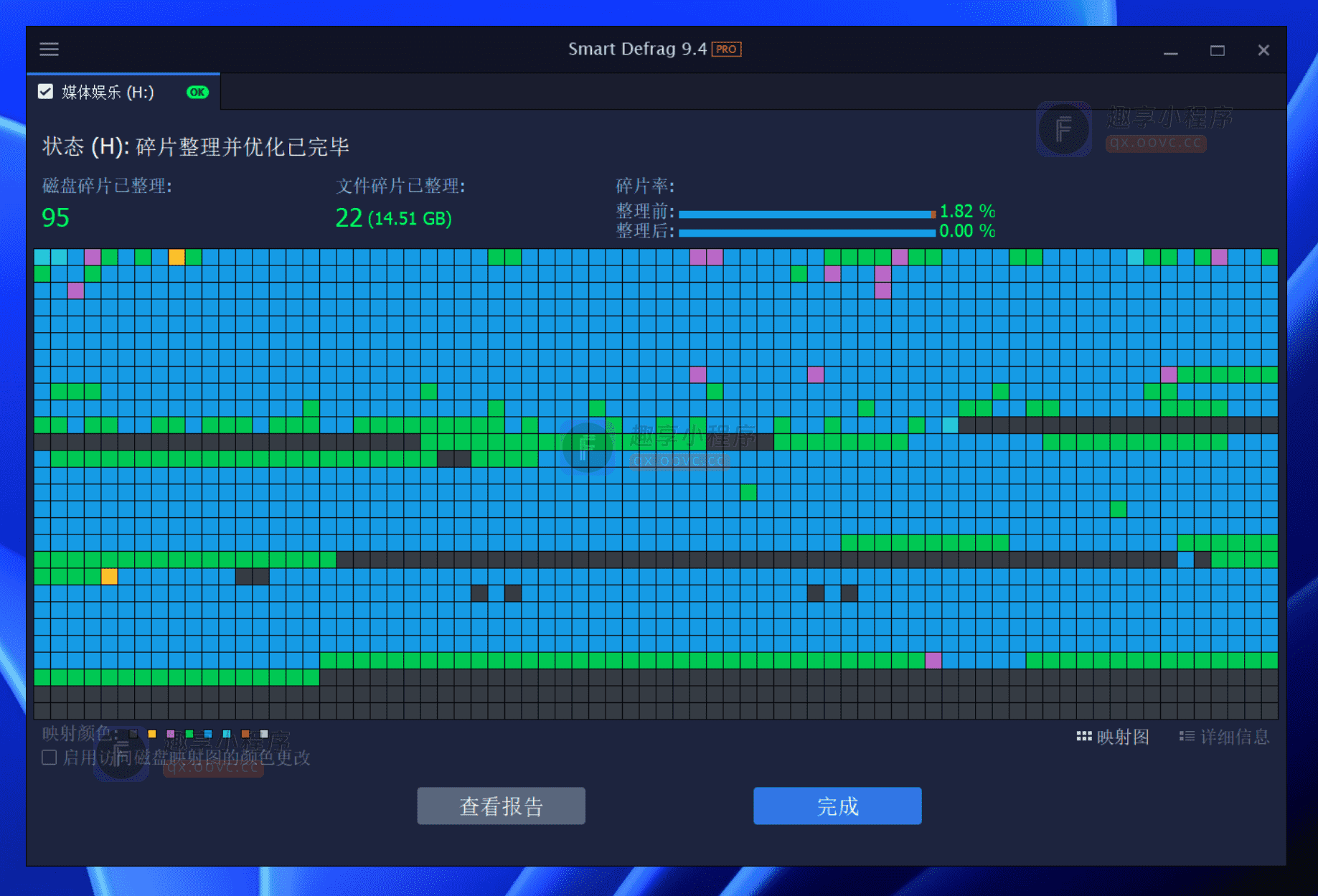The height and width of the screenshot is (896, 1318).
Task: Click the 22 (14.51 GB) file fragments value
Action: tap(393, 217)
